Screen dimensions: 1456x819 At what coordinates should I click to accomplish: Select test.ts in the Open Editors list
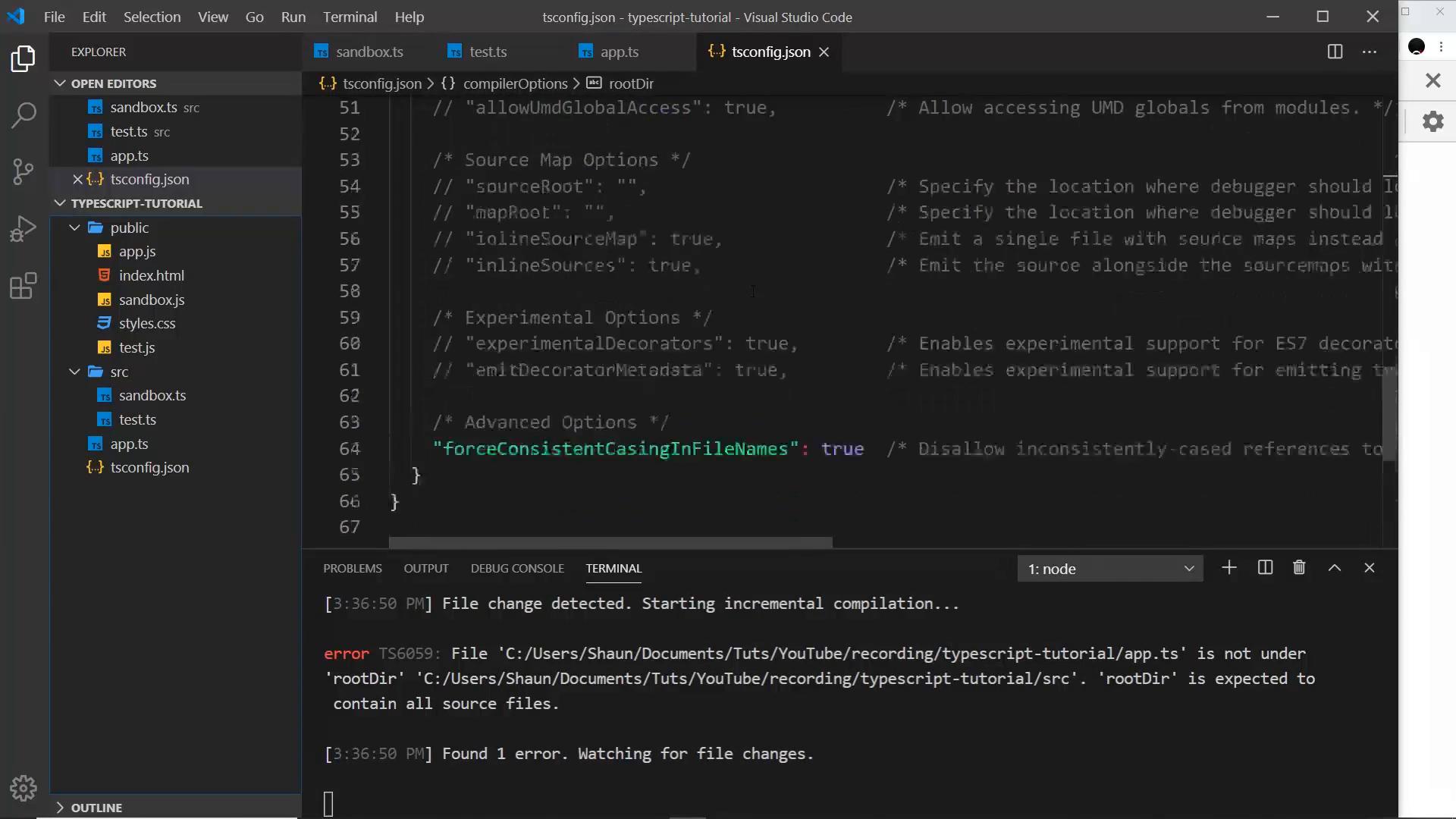129,131
